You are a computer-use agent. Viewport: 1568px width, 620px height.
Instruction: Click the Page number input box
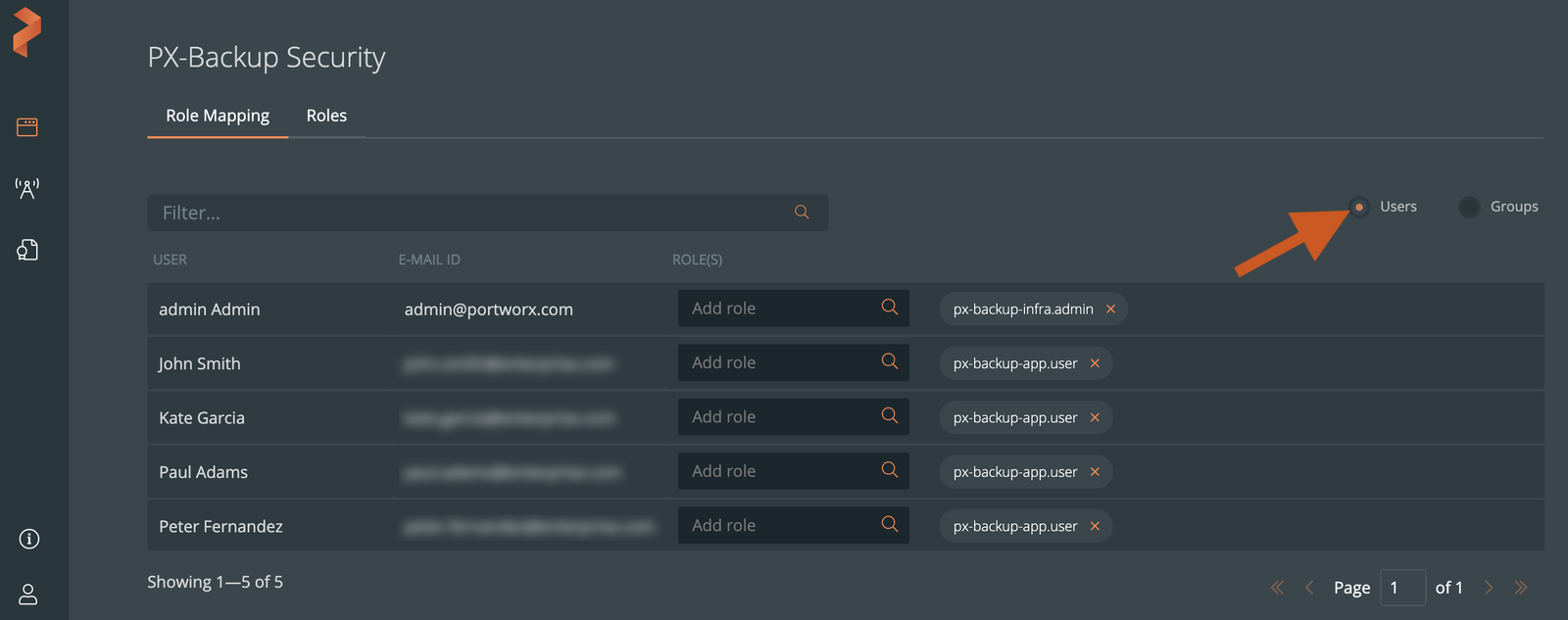pos(1401,588)
